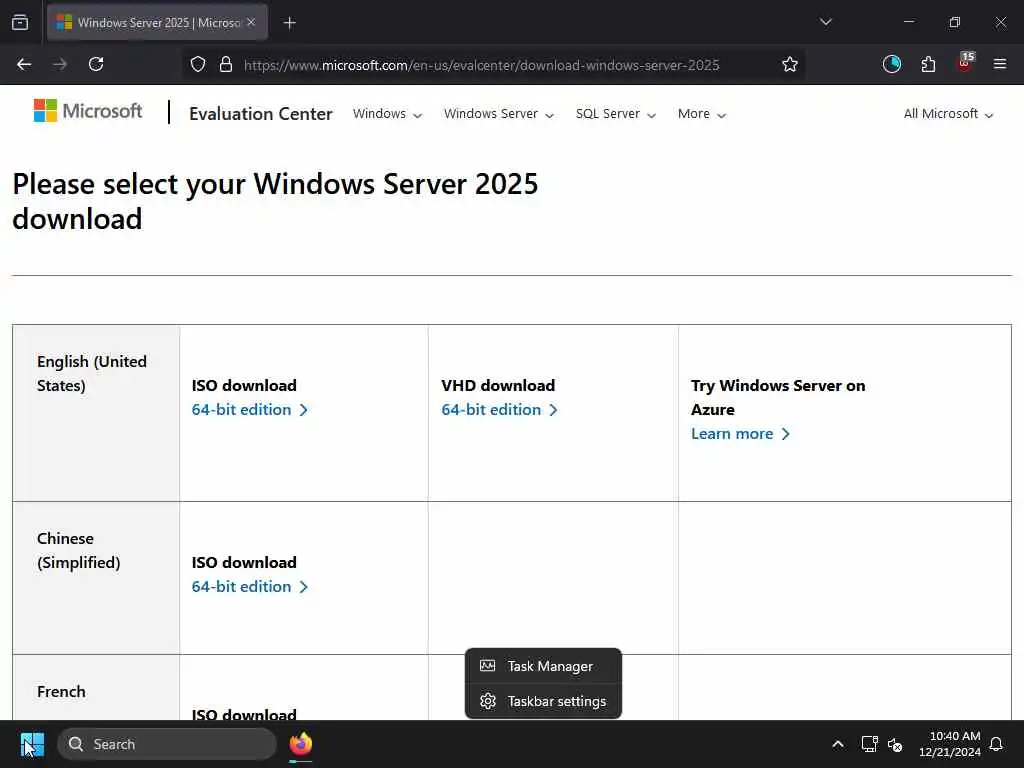Go back to the previous page
The image size is (1024, 768).
[x=24, y=64]
